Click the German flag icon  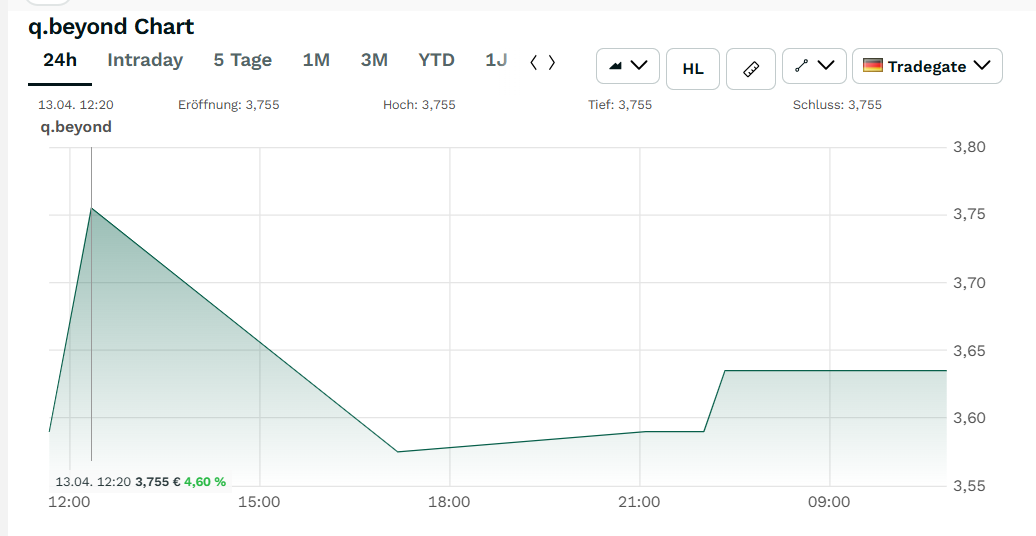(873, 66)
